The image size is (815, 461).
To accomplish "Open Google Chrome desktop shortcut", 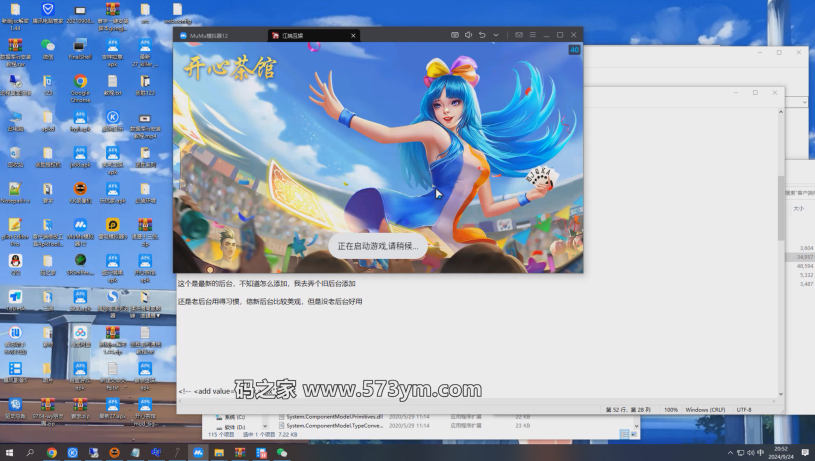I will click(x=80, y=87).
